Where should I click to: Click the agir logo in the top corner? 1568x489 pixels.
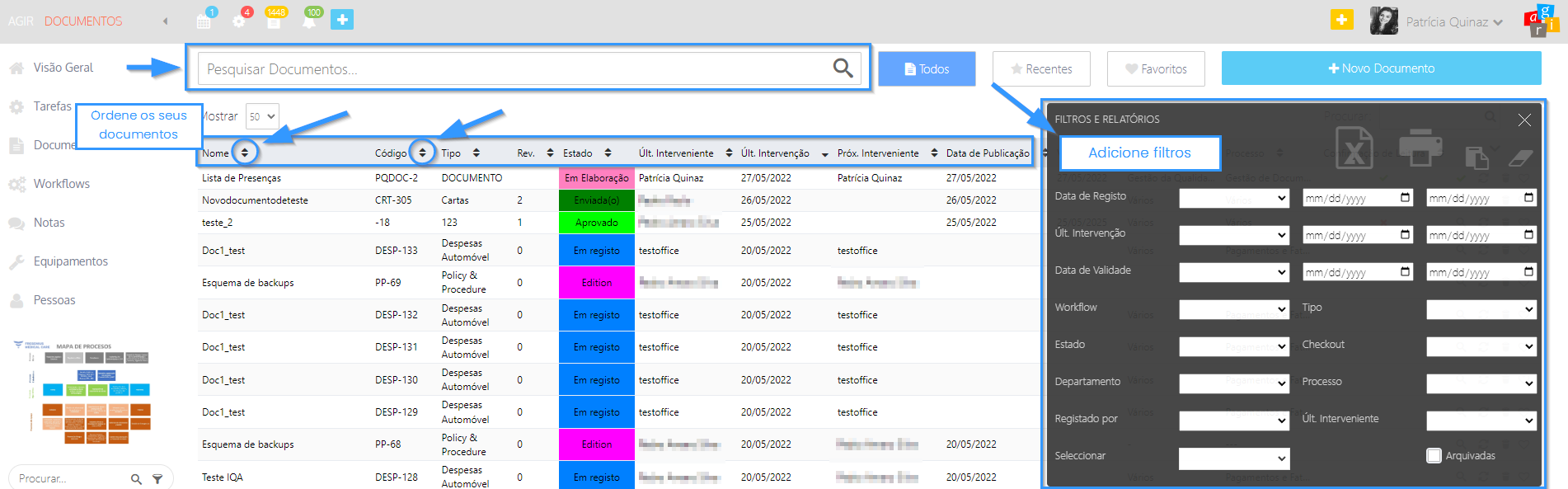point(1541,21)
